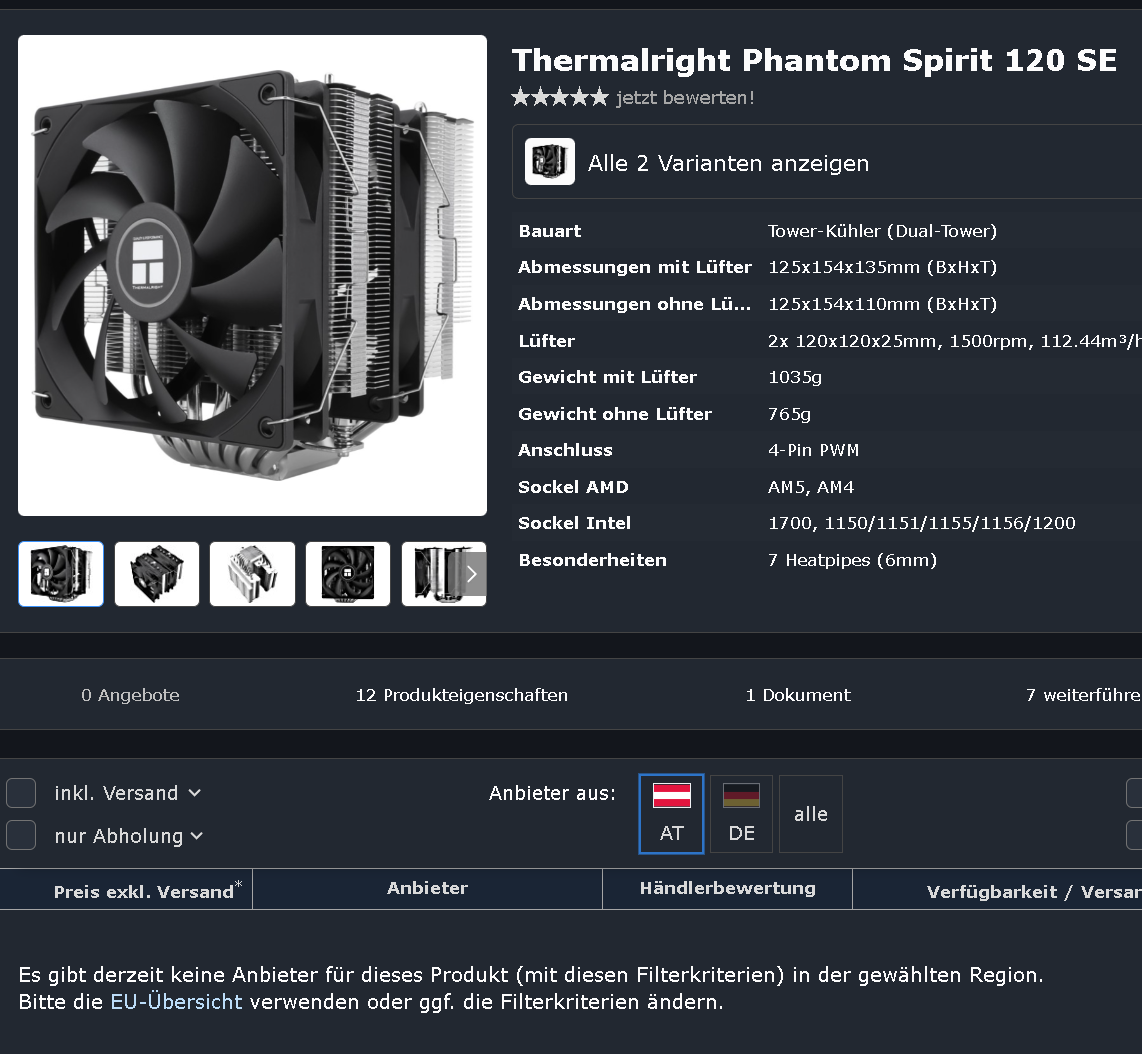The height and width of the screenshot is (1054, 1142).
Task: Select the Austria flag filter
Action: [672, 814]
